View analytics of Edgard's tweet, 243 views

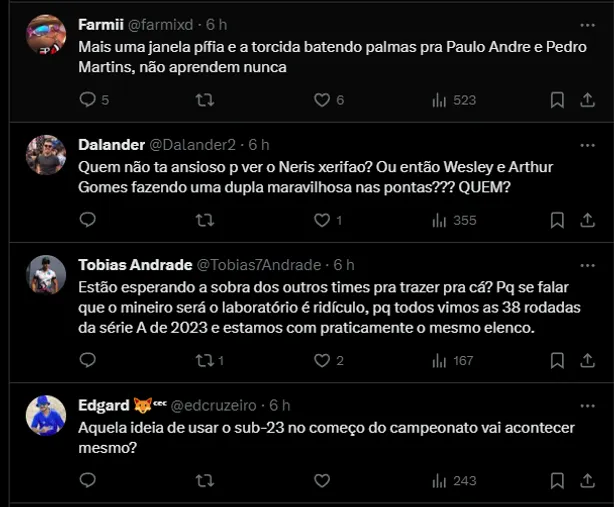pyautogui.click(x=454, y=481)
